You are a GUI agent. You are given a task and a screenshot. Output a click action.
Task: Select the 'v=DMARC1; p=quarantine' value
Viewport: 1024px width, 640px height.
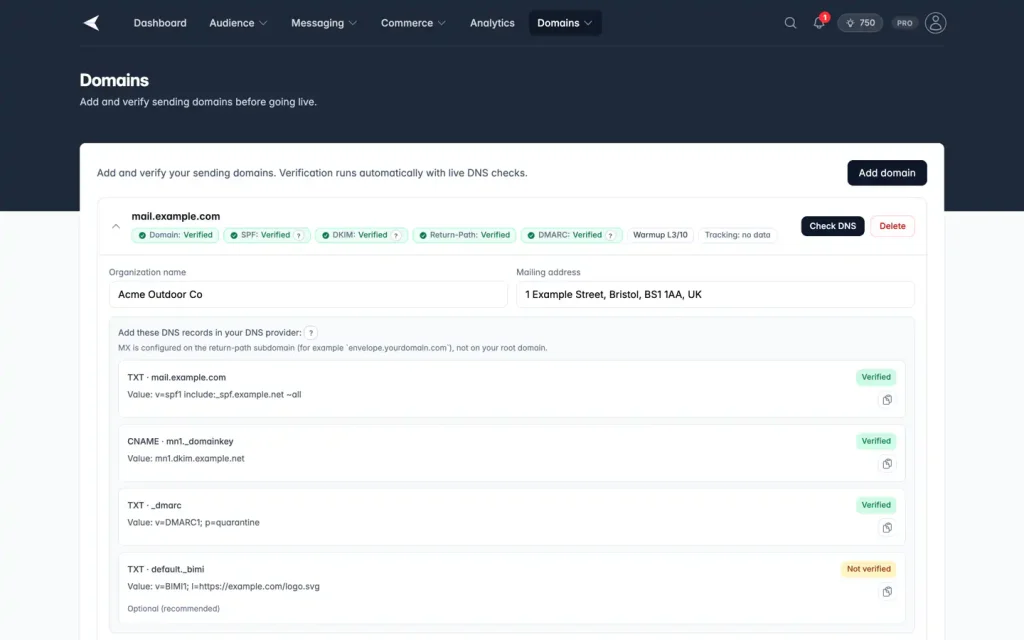(x=207, y=522)
